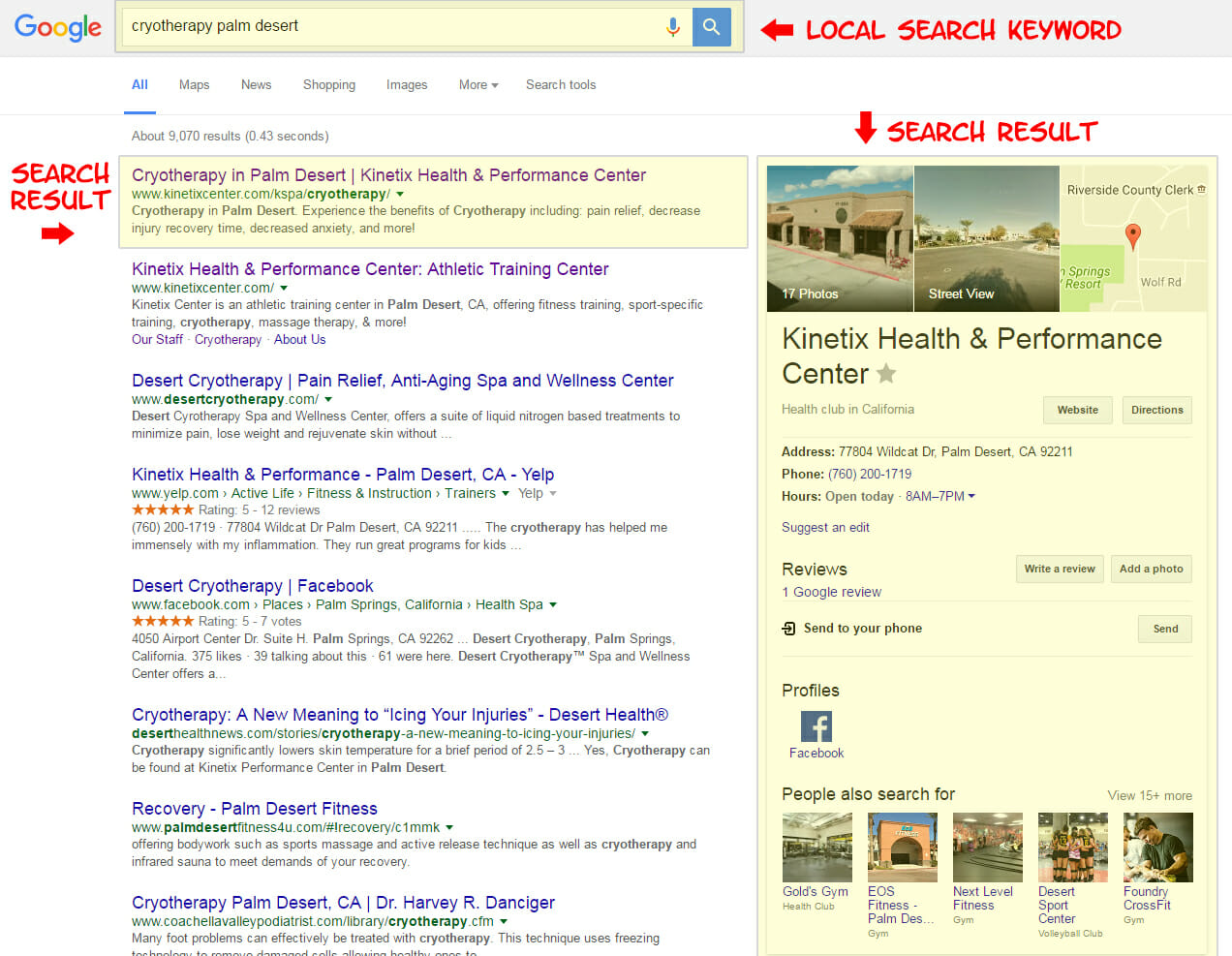Click the map pin on the map
Image resolution: width=1232 pixels, height=956 pixels.
coord(1132,235)
